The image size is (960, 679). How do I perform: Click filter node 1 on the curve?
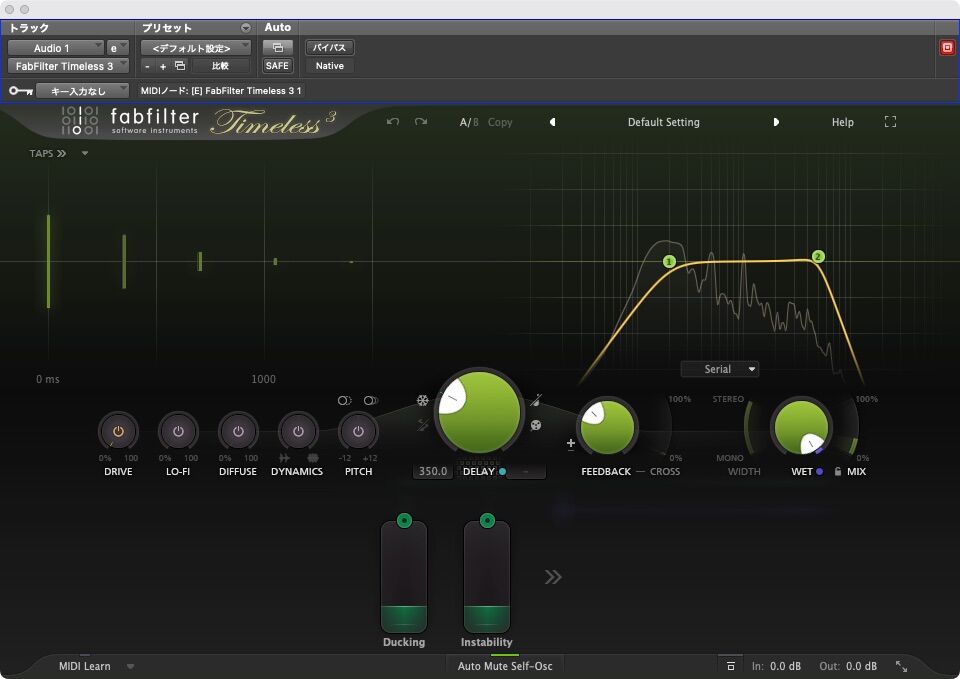[669, 261]
